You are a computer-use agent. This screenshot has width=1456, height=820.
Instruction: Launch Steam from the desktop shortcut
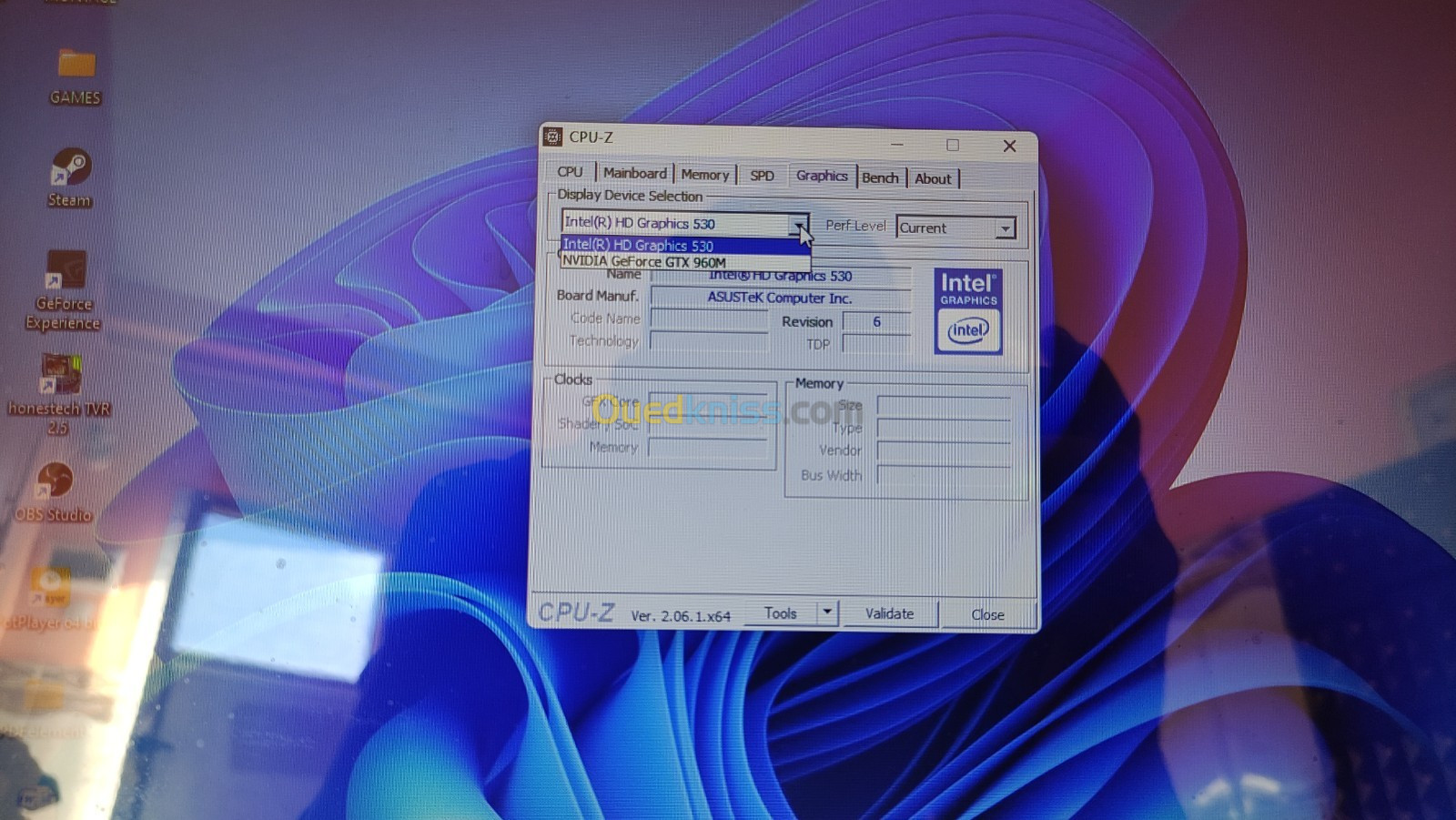[x=70, y=177]
